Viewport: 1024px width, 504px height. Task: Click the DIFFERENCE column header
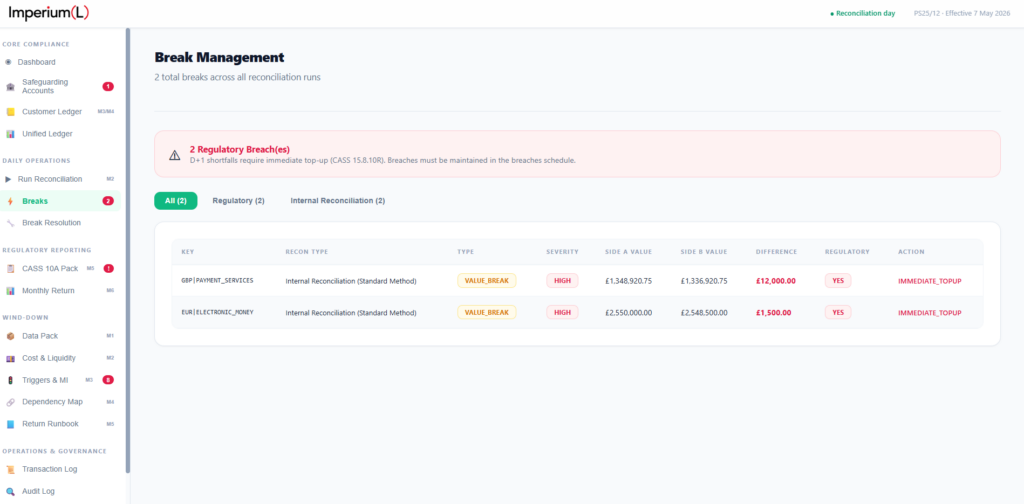pos(776,251)
